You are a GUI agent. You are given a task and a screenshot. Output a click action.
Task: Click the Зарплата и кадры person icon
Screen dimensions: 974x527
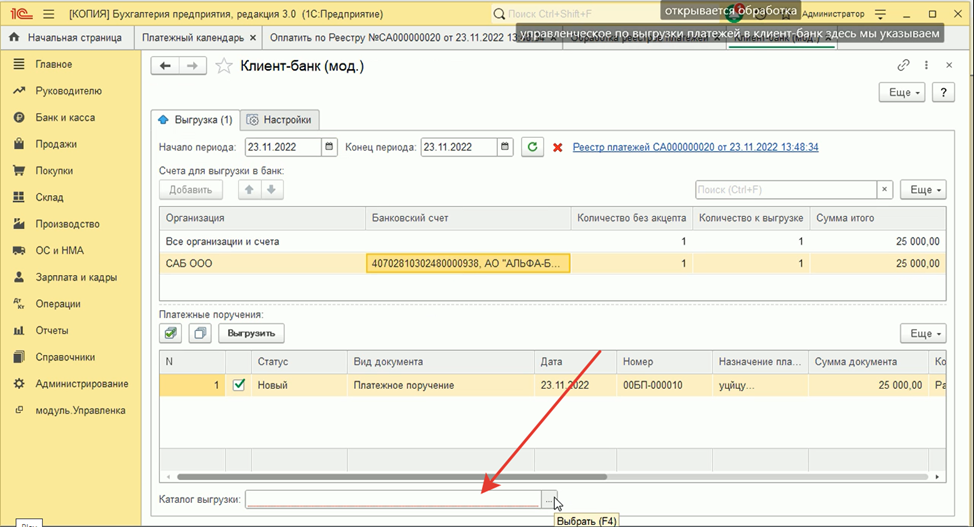tap(19, 277)
